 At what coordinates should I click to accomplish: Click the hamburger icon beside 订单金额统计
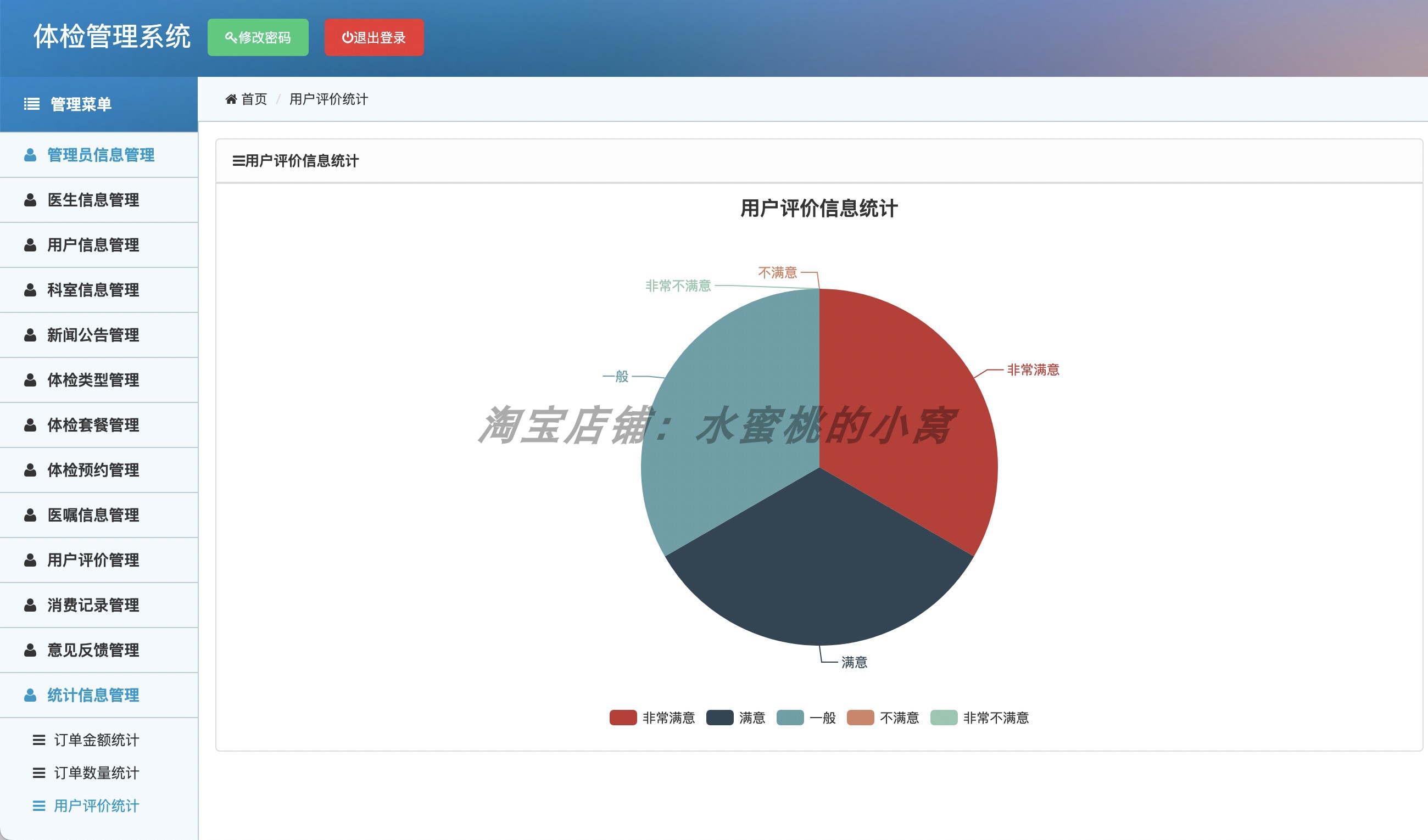[39, 740]
